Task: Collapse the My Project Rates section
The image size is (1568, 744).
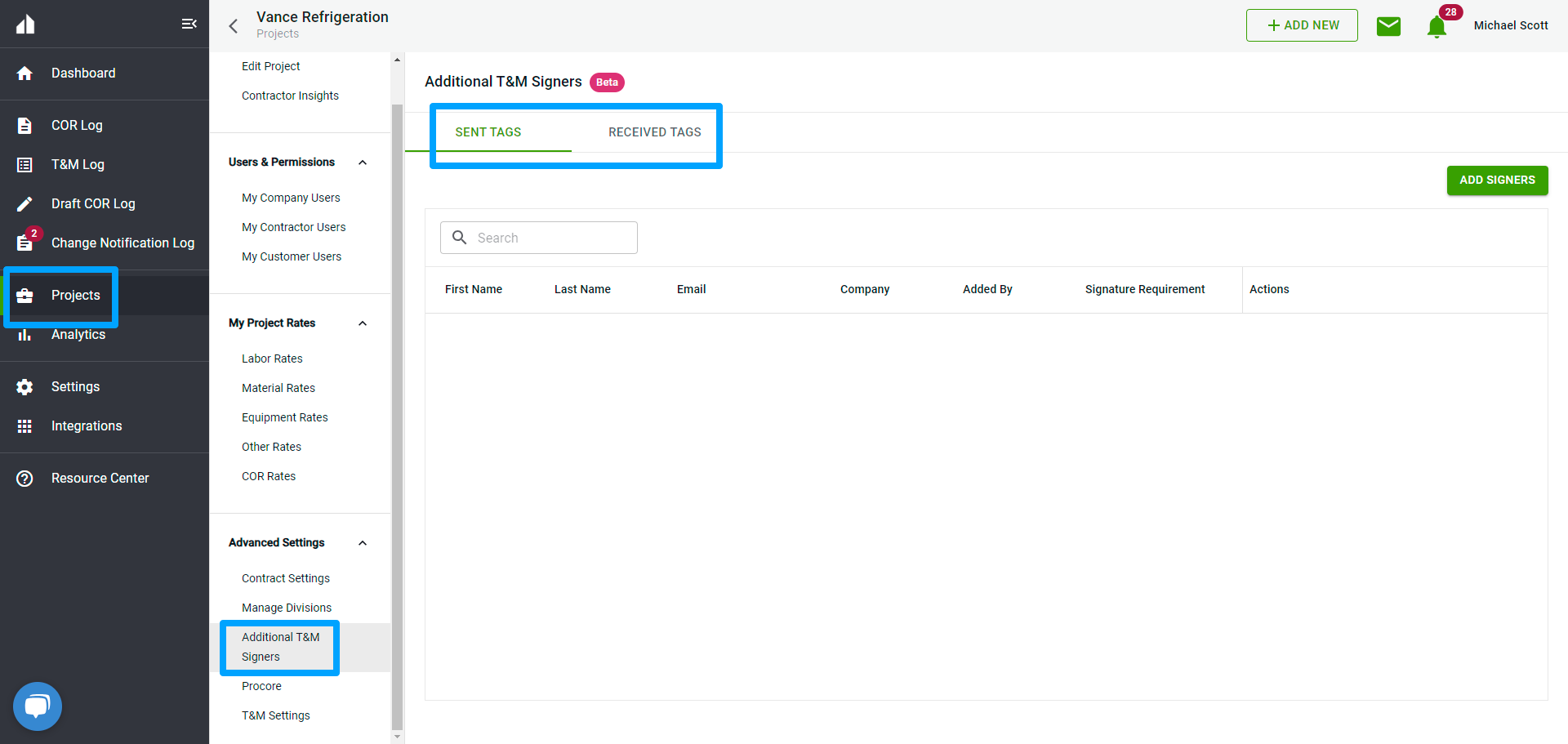Action: pos(363,323)
